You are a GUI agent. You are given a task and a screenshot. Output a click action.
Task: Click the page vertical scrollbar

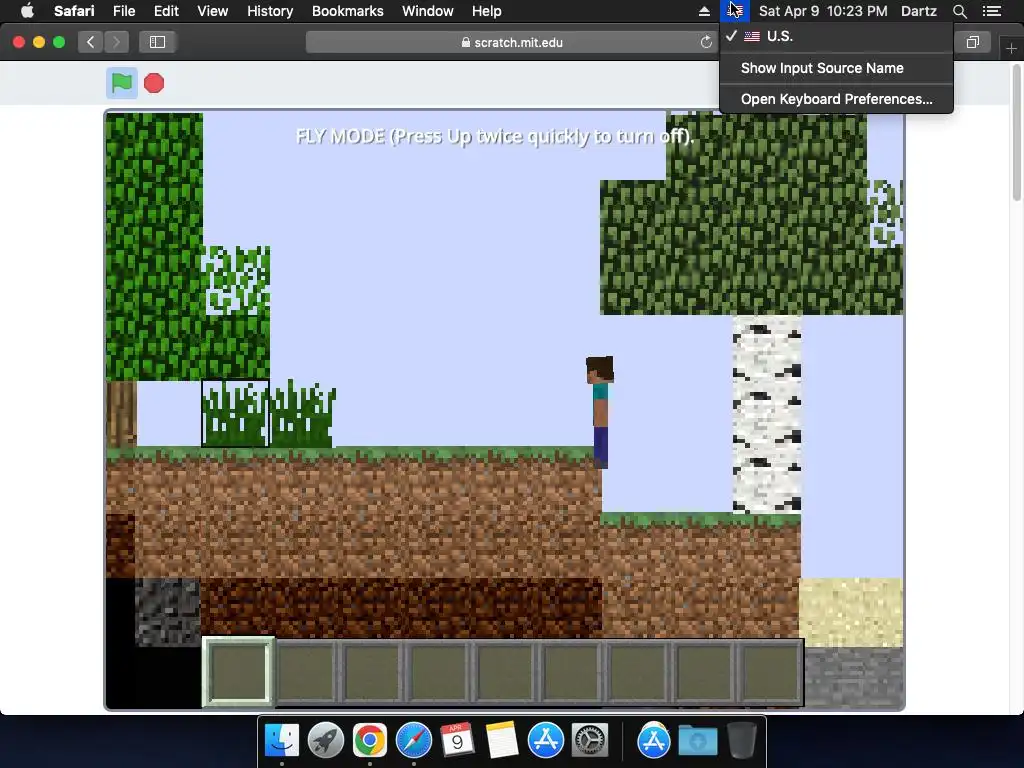point(1017,134)
